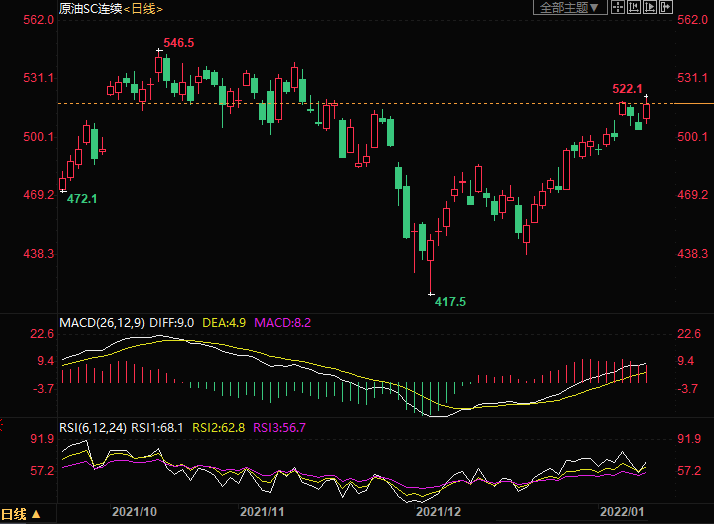The width and height of the screenshot is (714, 524).
Task: Click the DIFF:9.0 value label
Action: click(x=177, y=323)
